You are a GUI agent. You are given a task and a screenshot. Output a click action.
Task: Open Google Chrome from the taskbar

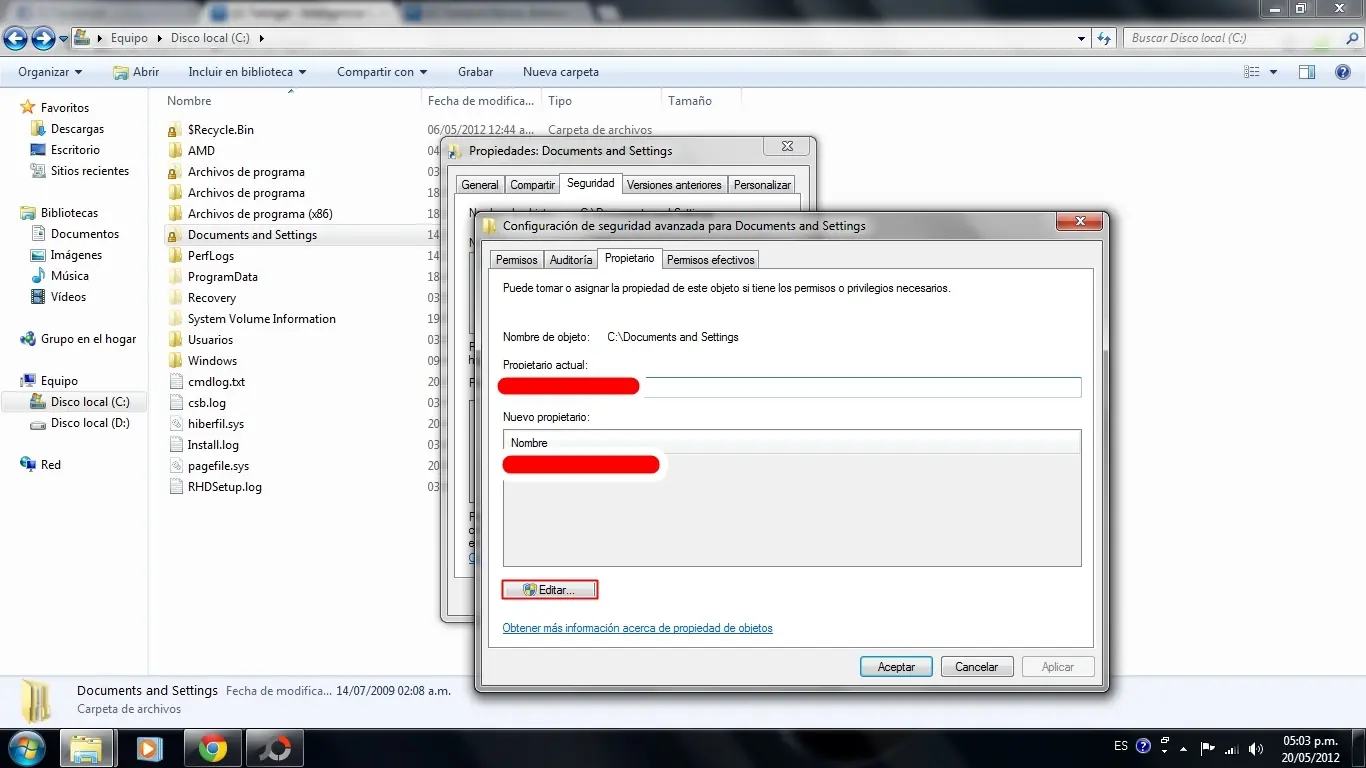click(211, 748)
